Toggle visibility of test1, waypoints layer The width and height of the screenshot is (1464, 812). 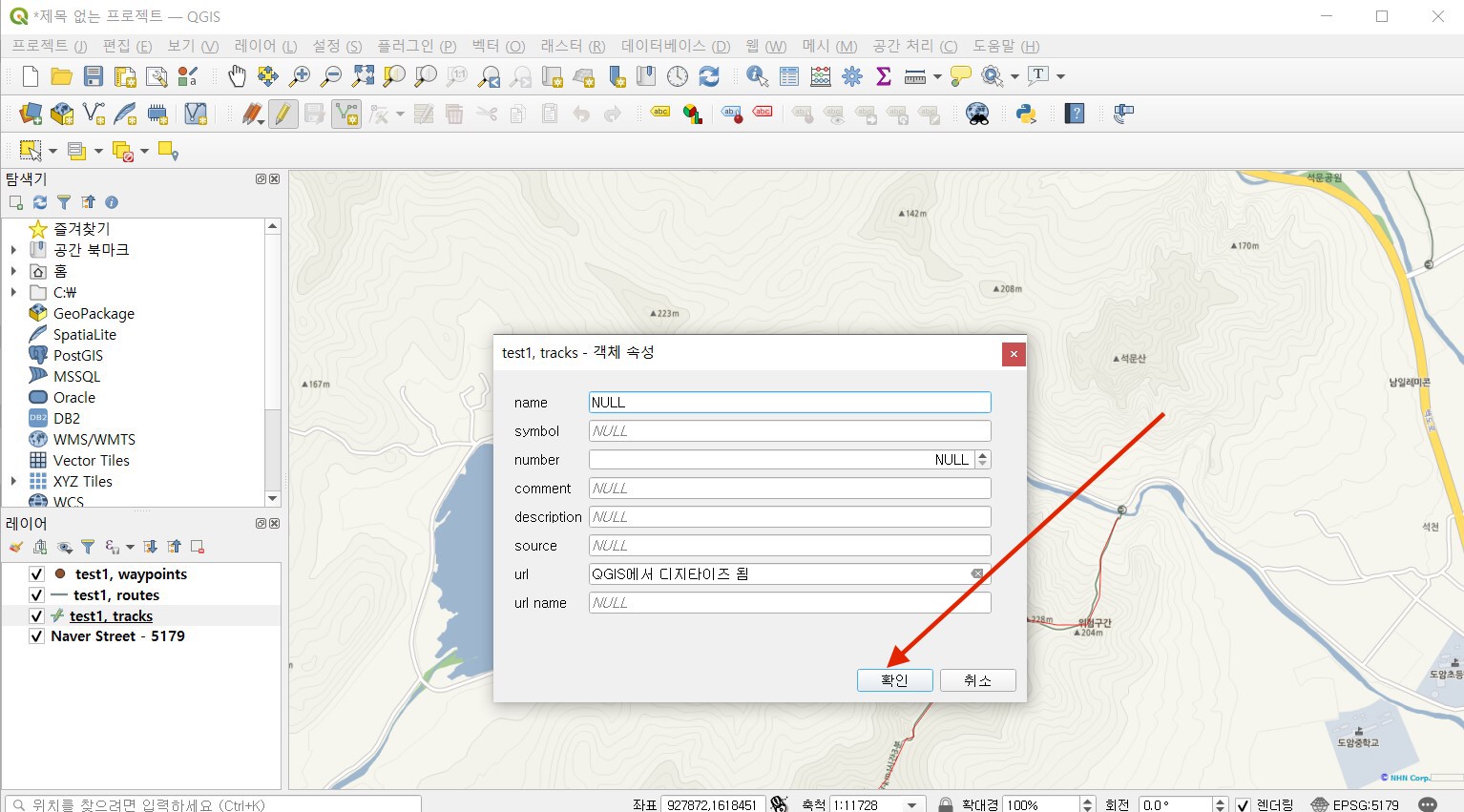(x=36, y=574)
